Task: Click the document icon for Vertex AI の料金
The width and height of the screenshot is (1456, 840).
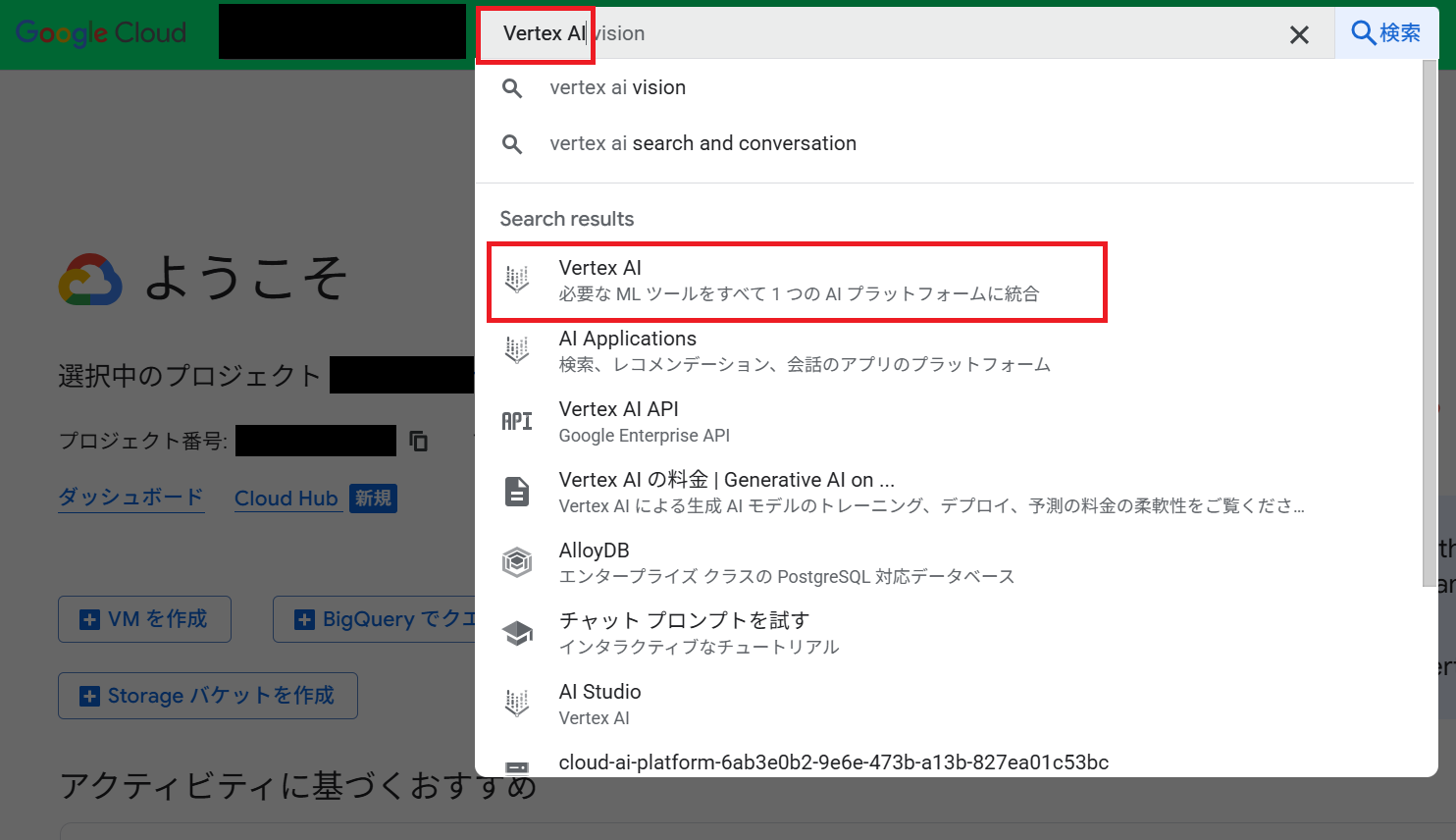Action: click(x=517, y=492)
